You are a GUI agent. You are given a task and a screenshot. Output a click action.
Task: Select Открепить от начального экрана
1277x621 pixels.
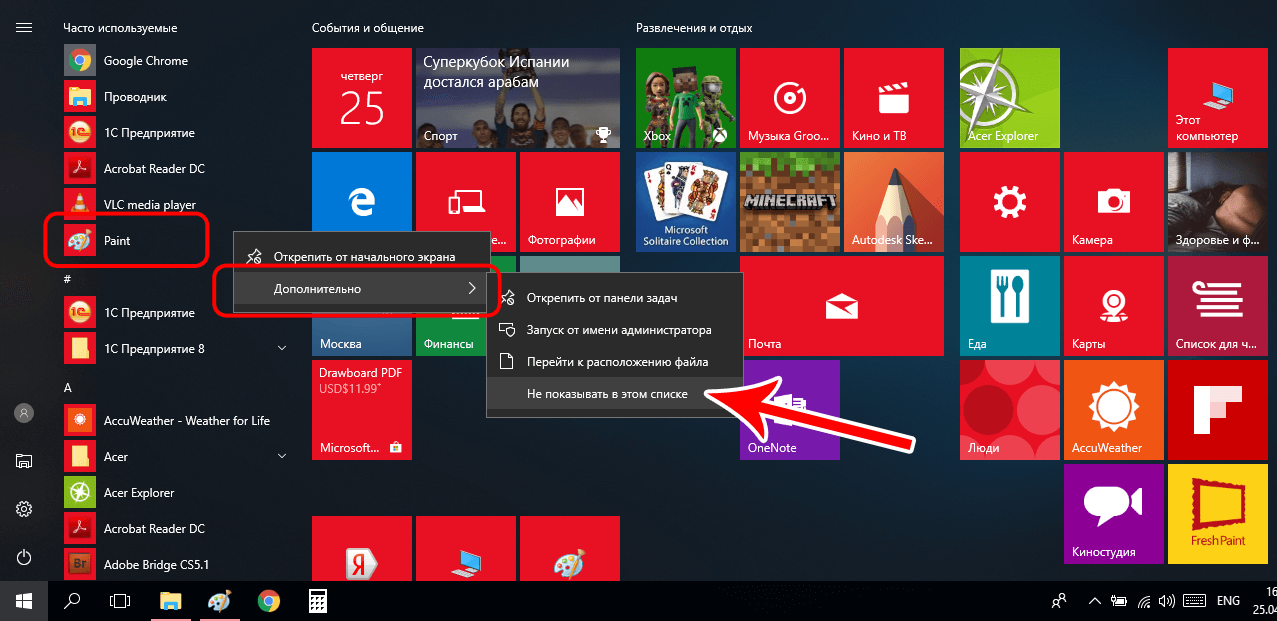click(364, 257)
